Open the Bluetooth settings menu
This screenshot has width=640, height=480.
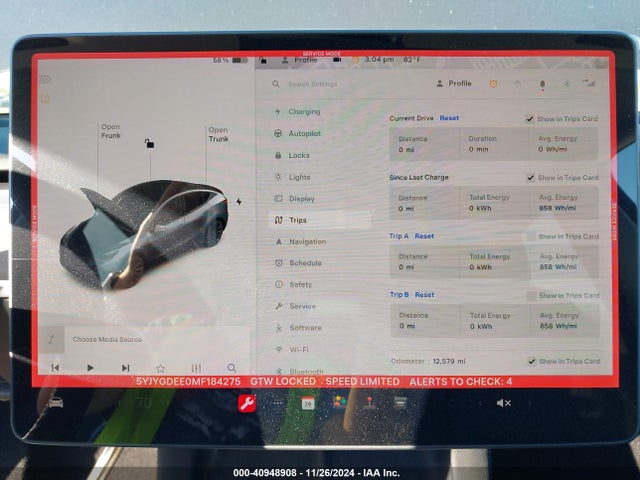(x=300, y=371)
